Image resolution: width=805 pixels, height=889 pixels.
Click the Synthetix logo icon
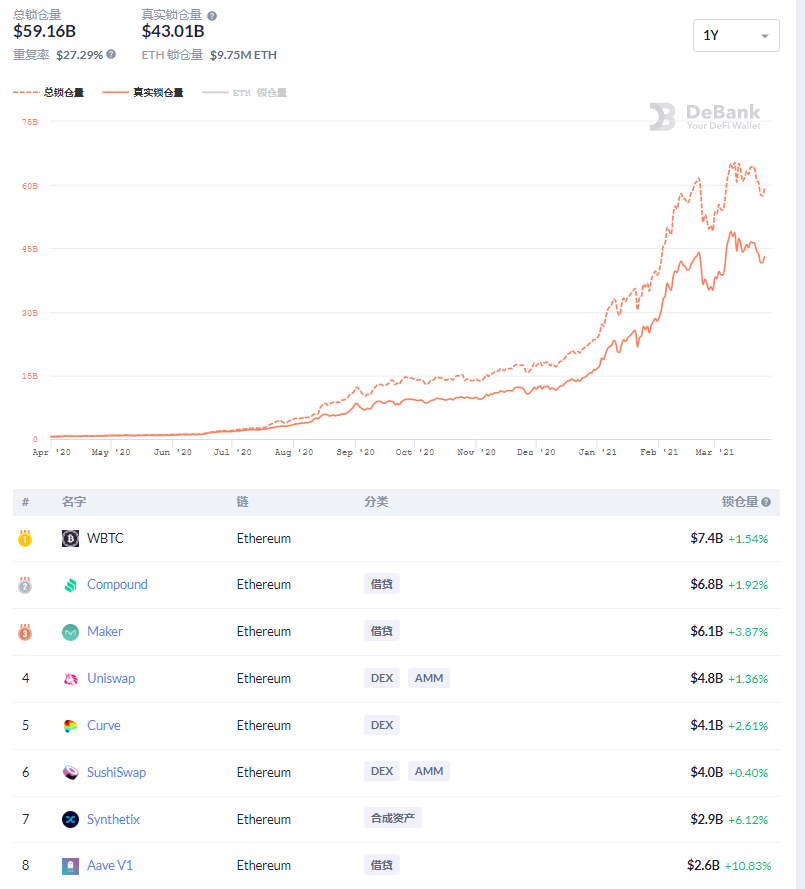coord(70,819)
